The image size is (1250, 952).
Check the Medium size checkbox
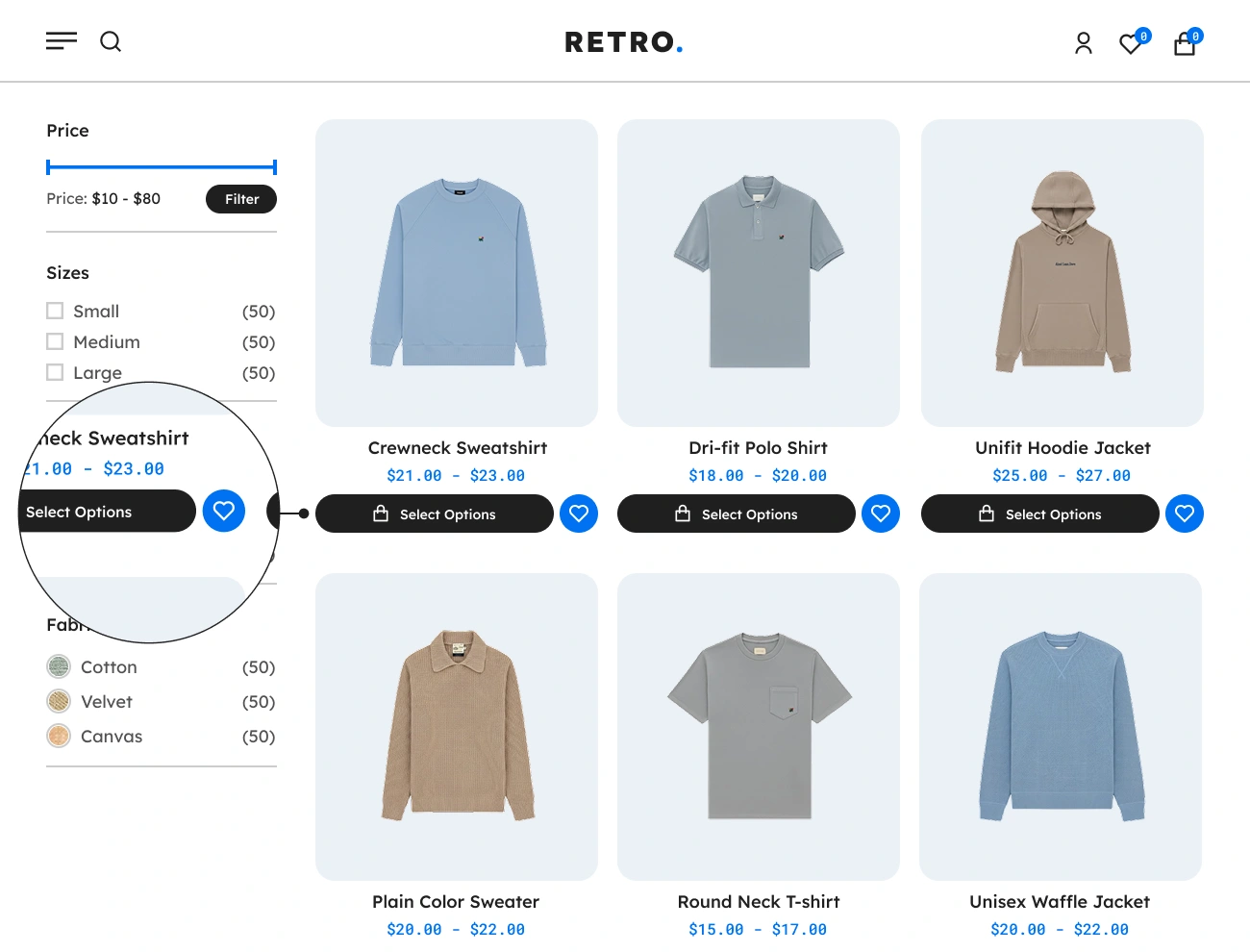pos(55,341)
